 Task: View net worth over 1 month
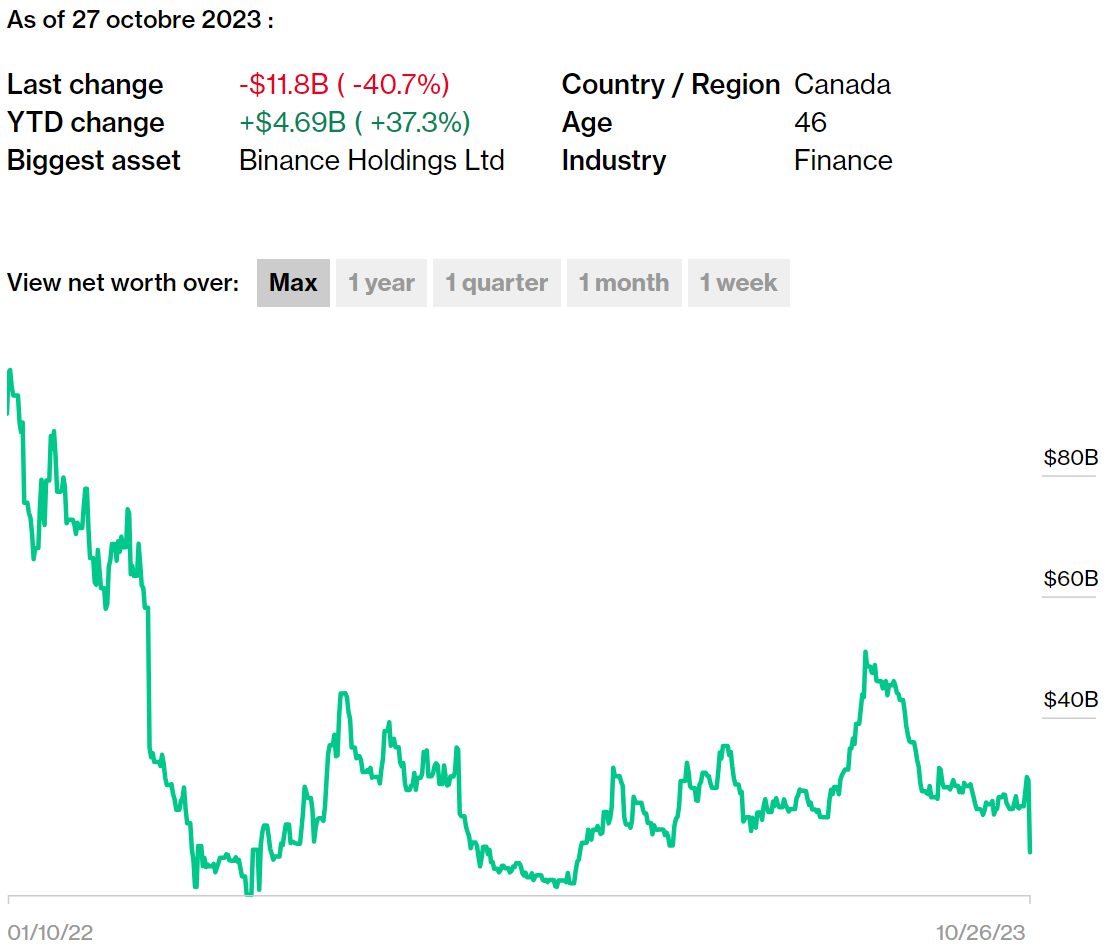point(624,283)
